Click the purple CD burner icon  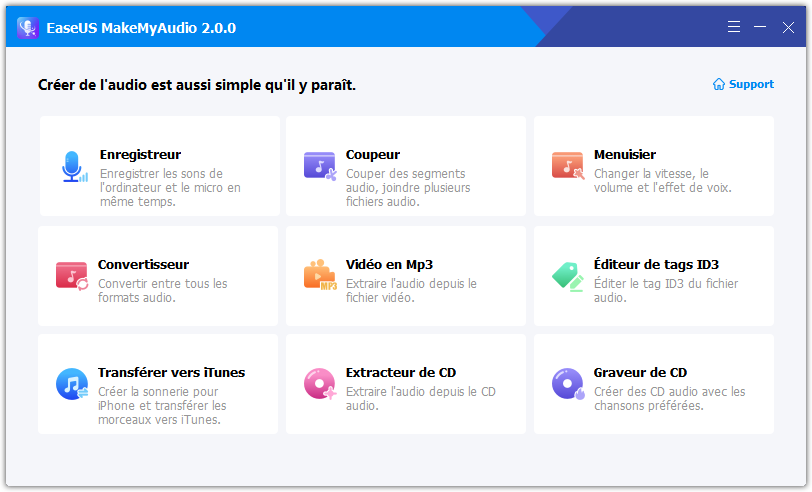[568, 384]
